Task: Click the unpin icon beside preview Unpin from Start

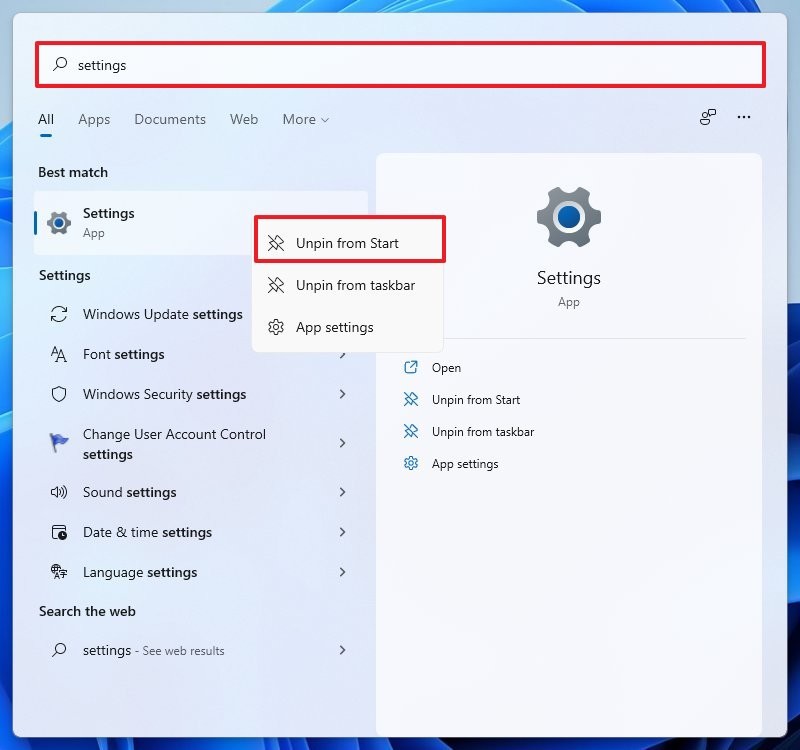Action: click(411, 399)
